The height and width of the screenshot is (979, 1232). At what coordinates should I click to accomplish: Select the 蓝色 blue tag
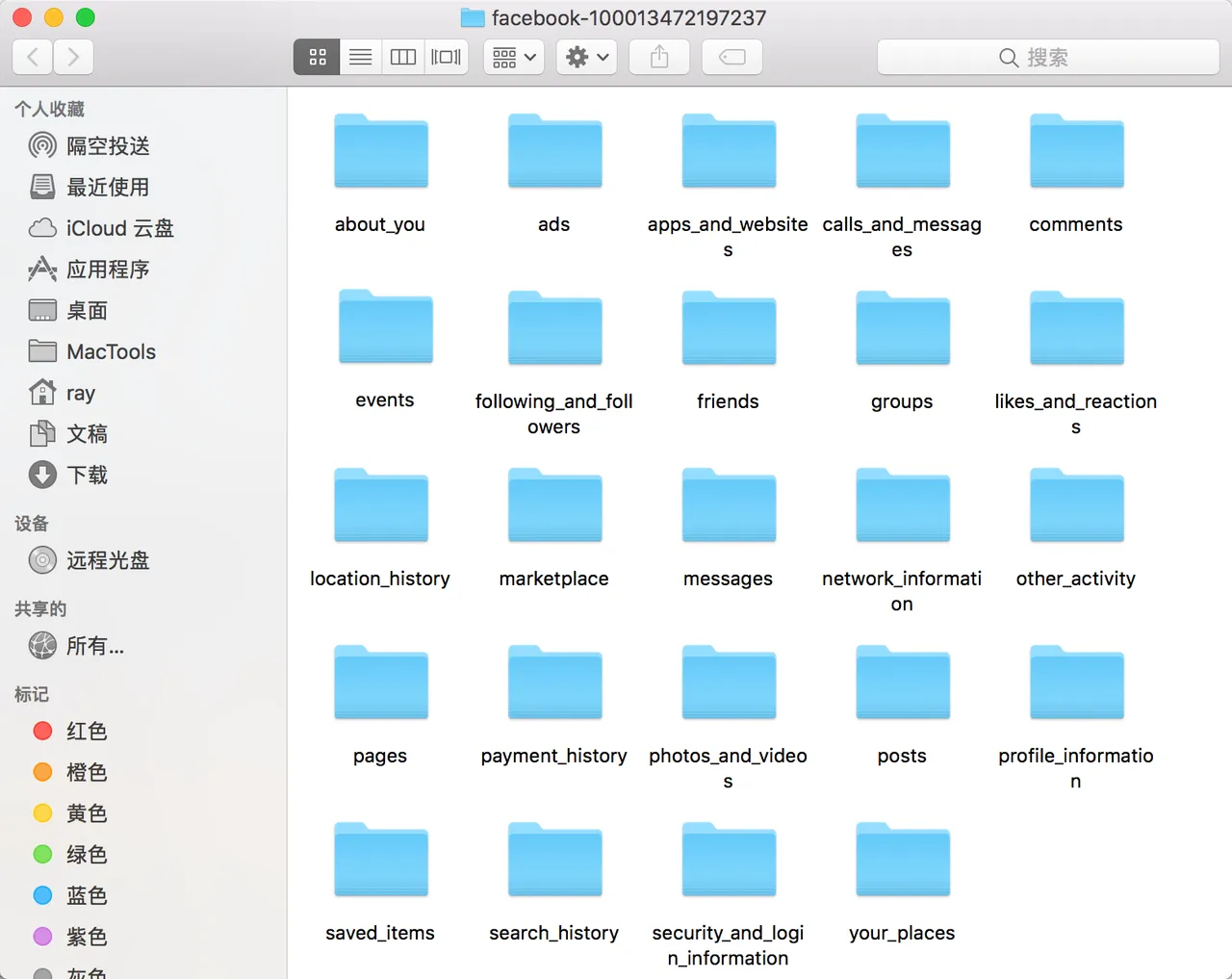click(143, 895)
